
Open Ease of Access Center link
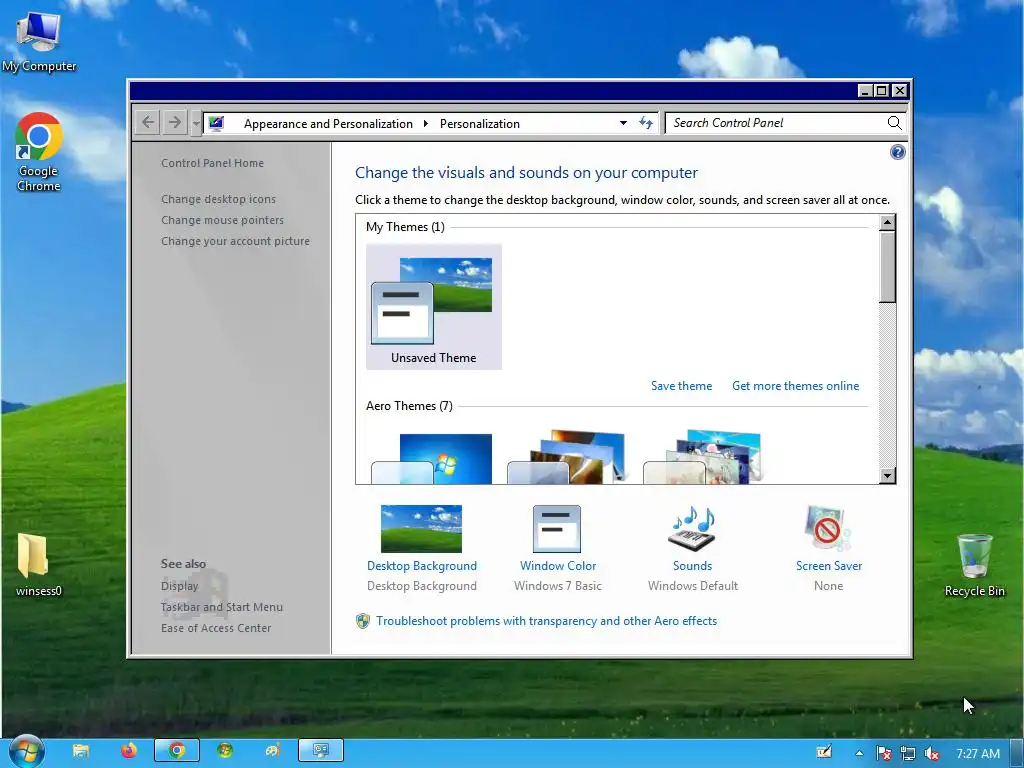coord(216,628)
